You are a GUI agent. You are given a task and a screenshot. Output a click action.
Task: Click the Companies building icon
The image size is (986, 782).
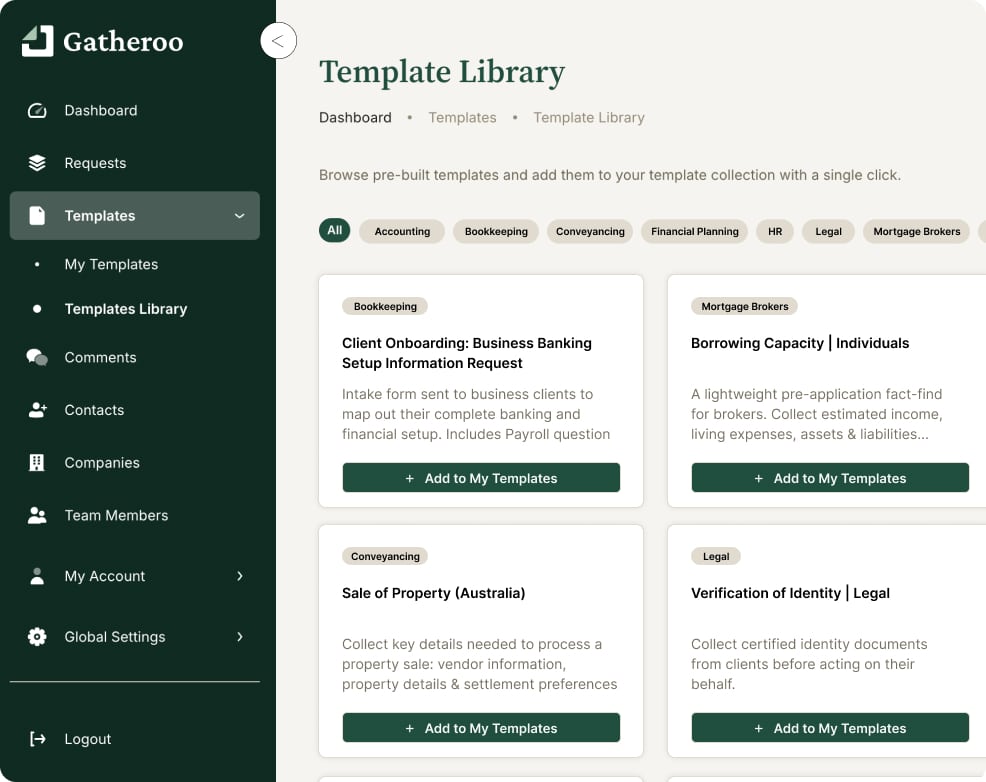(37, 463)
